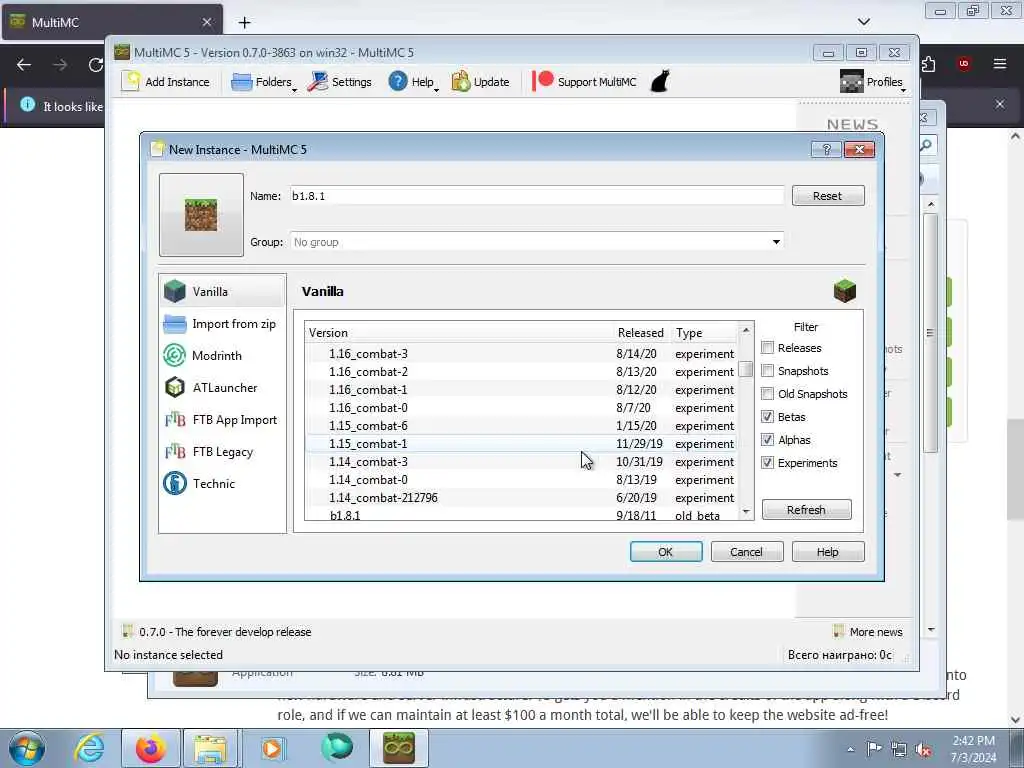Open Windows Explorer from the taskbar

click(x=210, y=748)
